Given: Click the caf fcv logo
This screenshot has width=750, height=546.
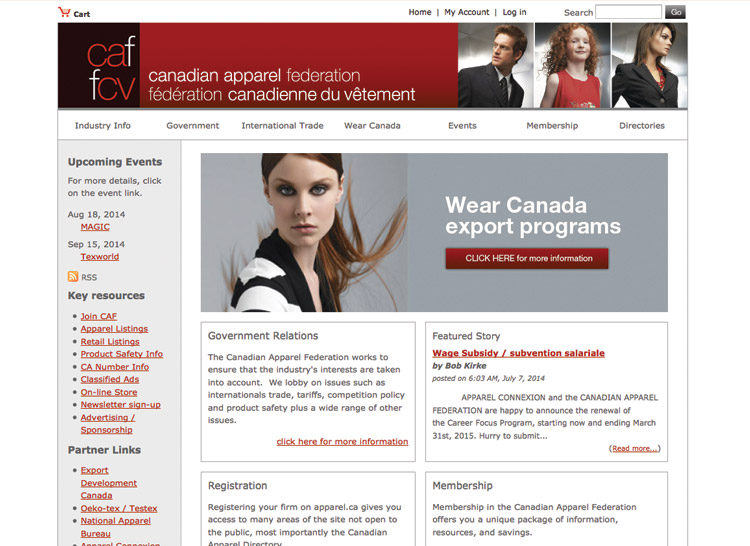Looking at the screenshot, I should (x=111, y=68).
